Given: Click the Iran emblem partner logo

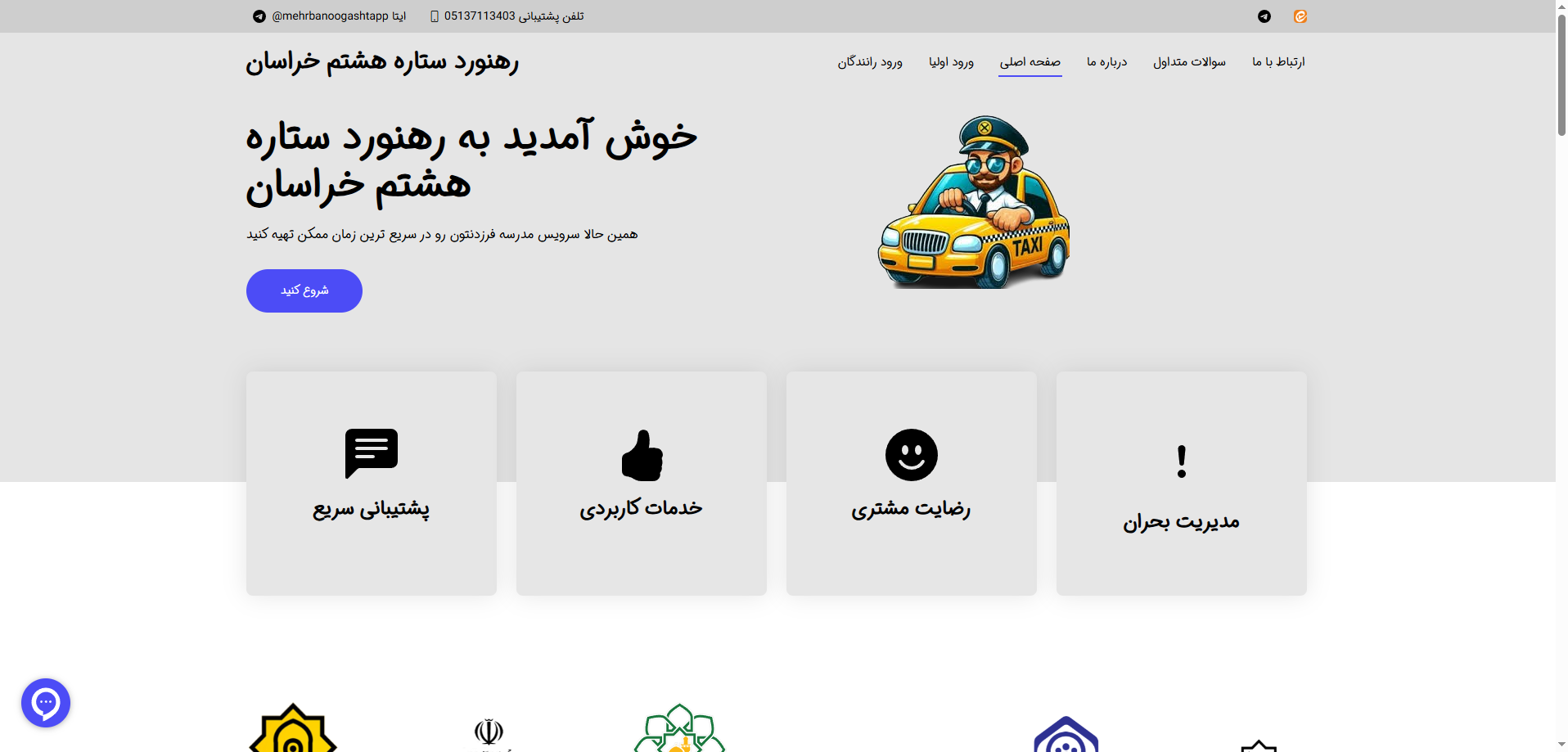Looking at the screenshot, I should [x=489, y=734].
